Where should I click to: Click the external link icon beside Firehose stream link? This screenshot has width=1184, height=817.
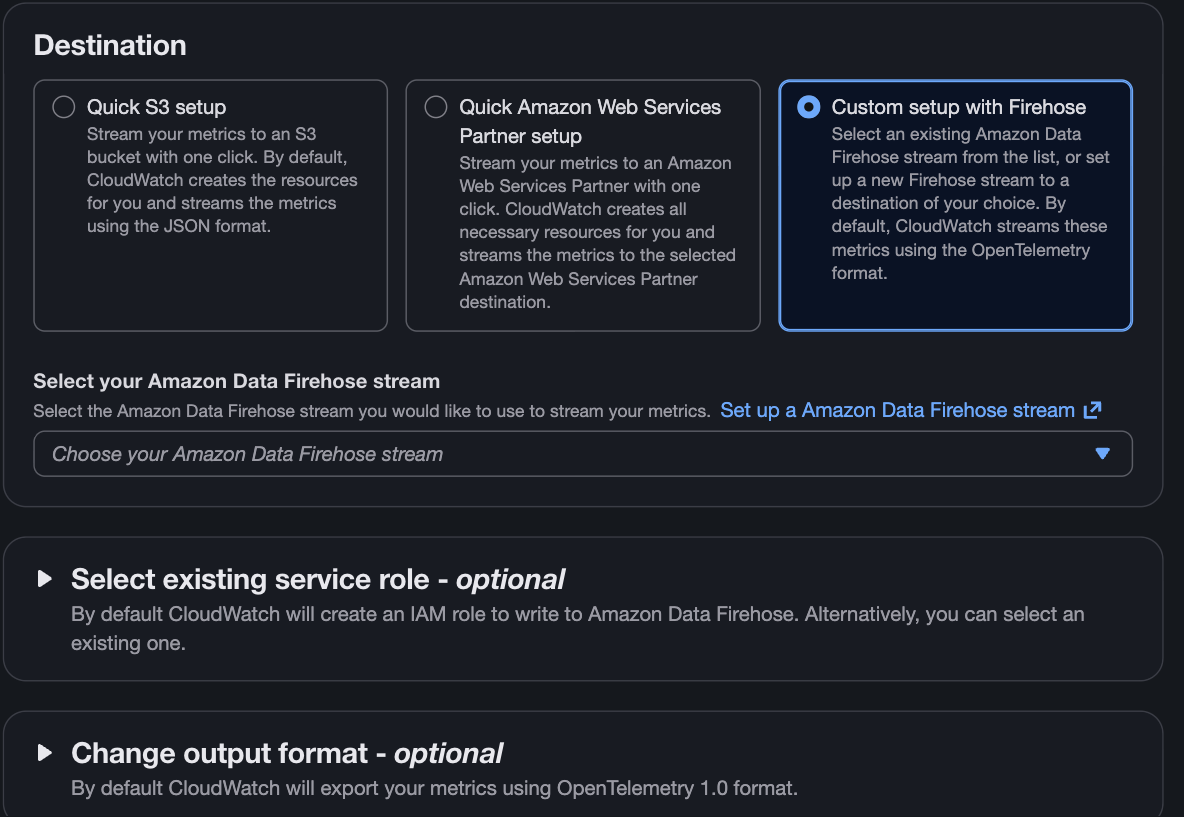[x=1093, y=410]
